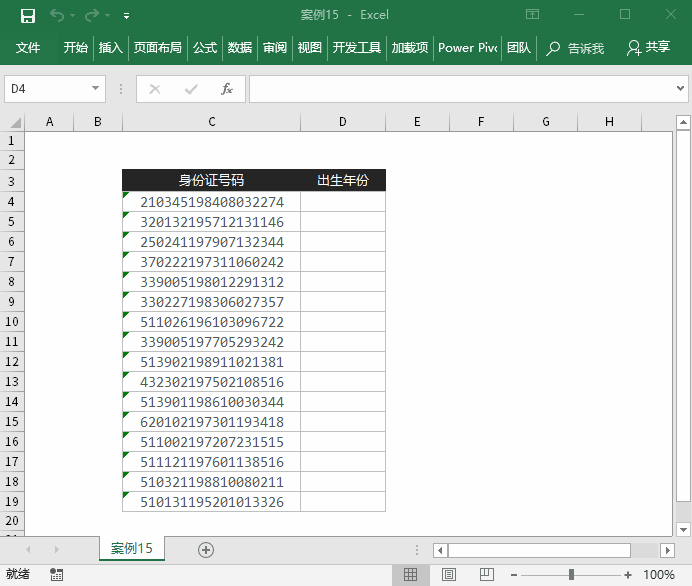
Task: Click the New Sheet plus icon
Action: (x=206, y=550)
